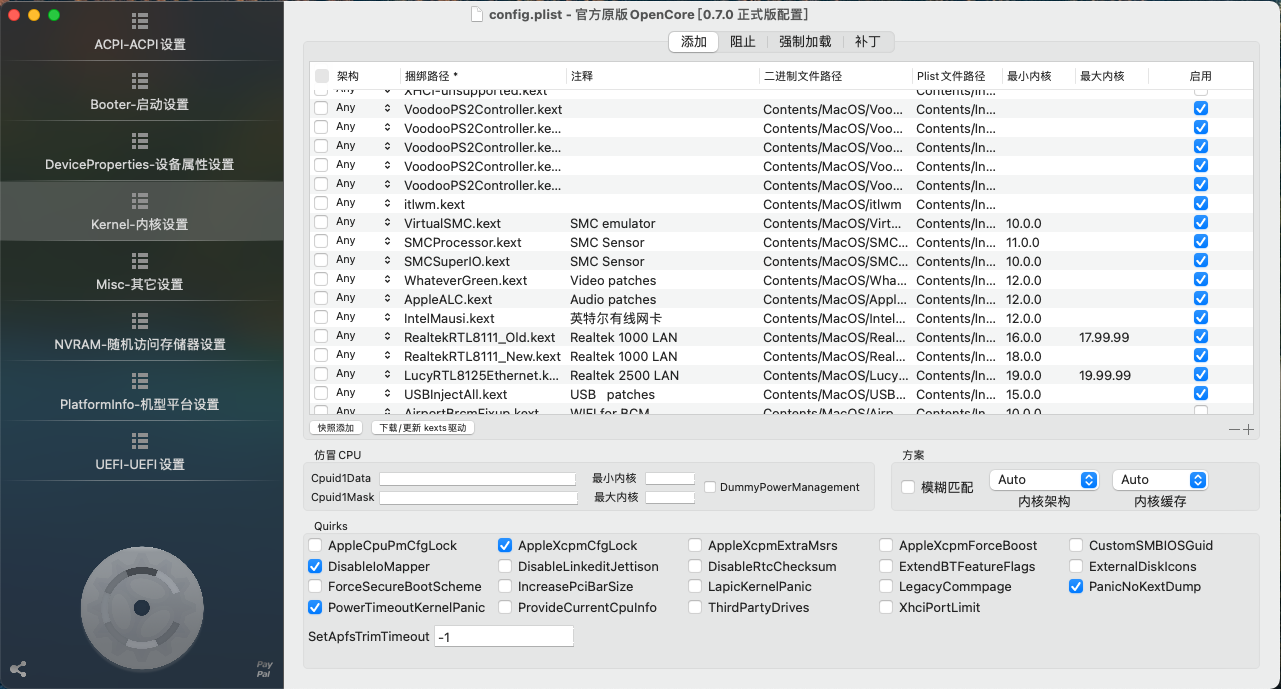The height and width of the screenshot is (689, 1281).
Task: Select the 'Realtek 2500 LAN' comment cell
Action: click(x=625, y=375)
